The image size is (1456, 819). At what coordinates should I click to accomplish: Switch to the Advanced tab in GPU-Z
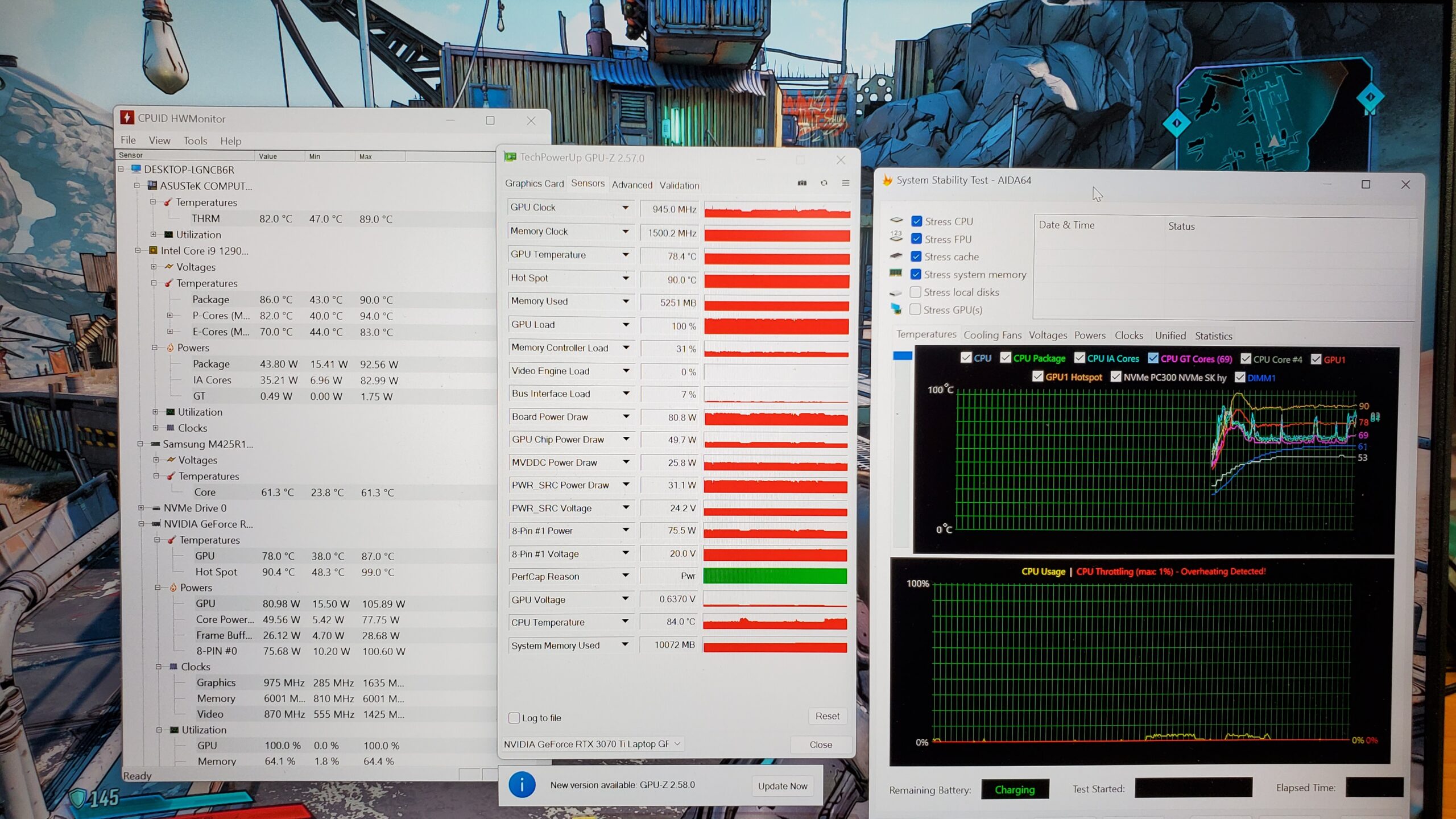click(x=632, y=185)
